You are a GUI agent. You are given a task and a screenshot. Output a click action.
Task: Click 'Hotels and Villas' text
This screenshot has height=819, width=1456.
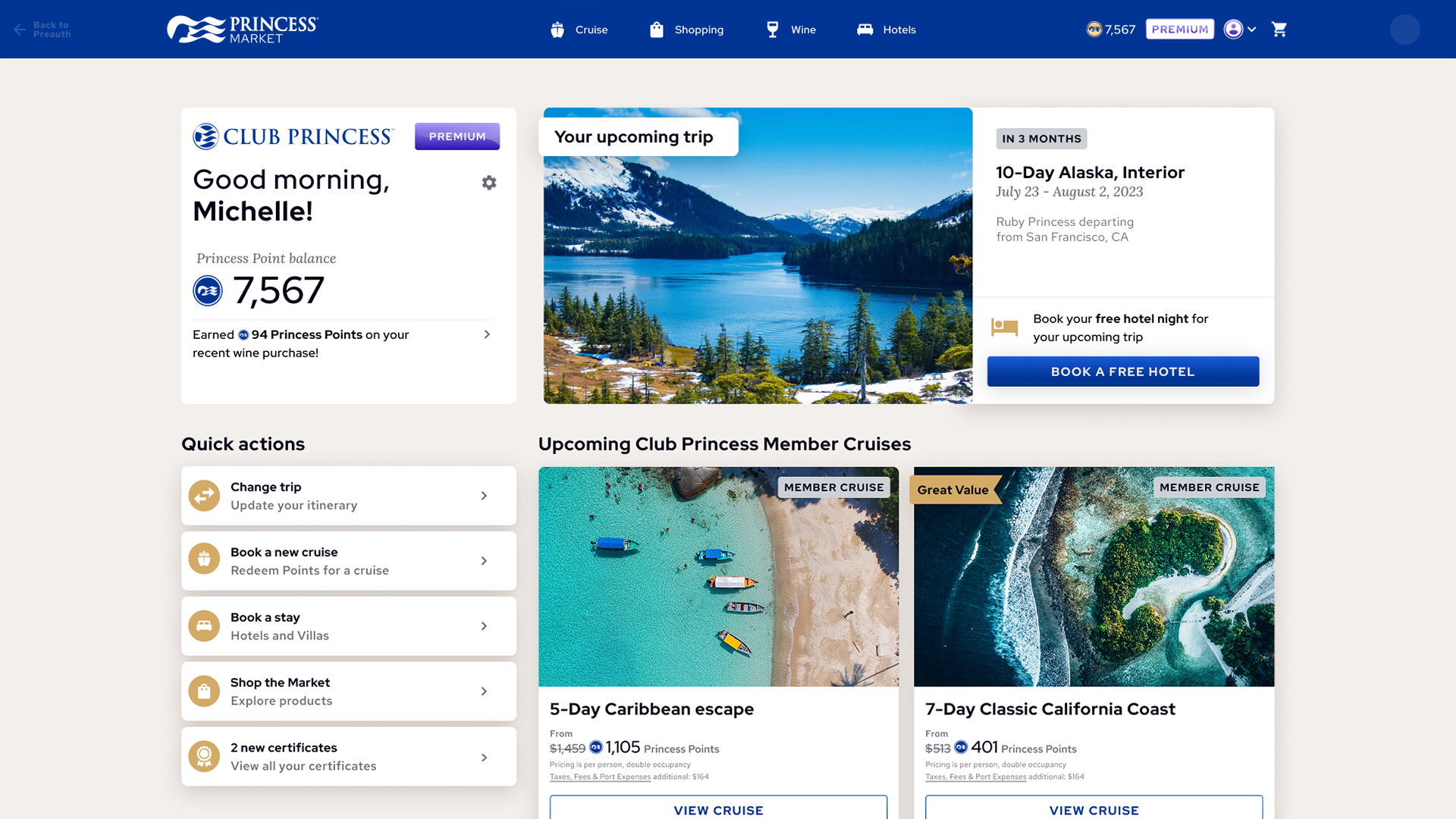click(280, 636)
